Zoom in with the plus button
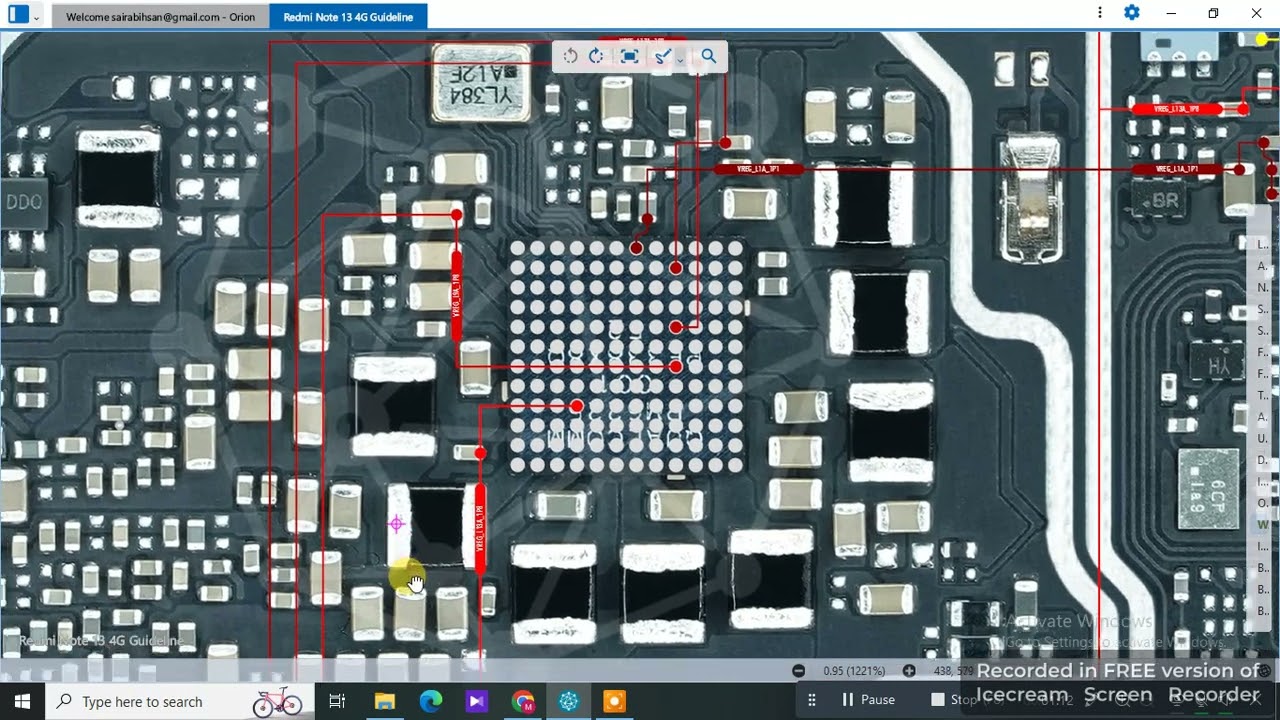The height and width of the screenshot is (720, 1280). (x=909, y=671)
